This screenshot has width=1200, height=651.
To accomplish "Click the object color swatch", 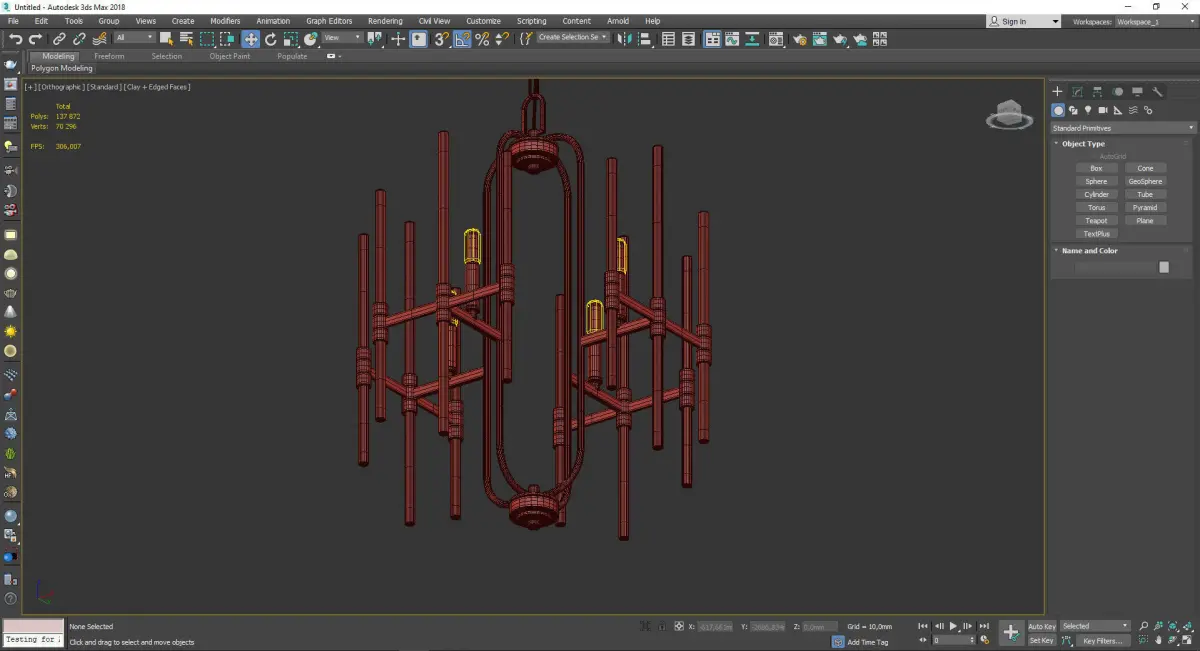I will pyautogui.click(x=1163, y=267).
